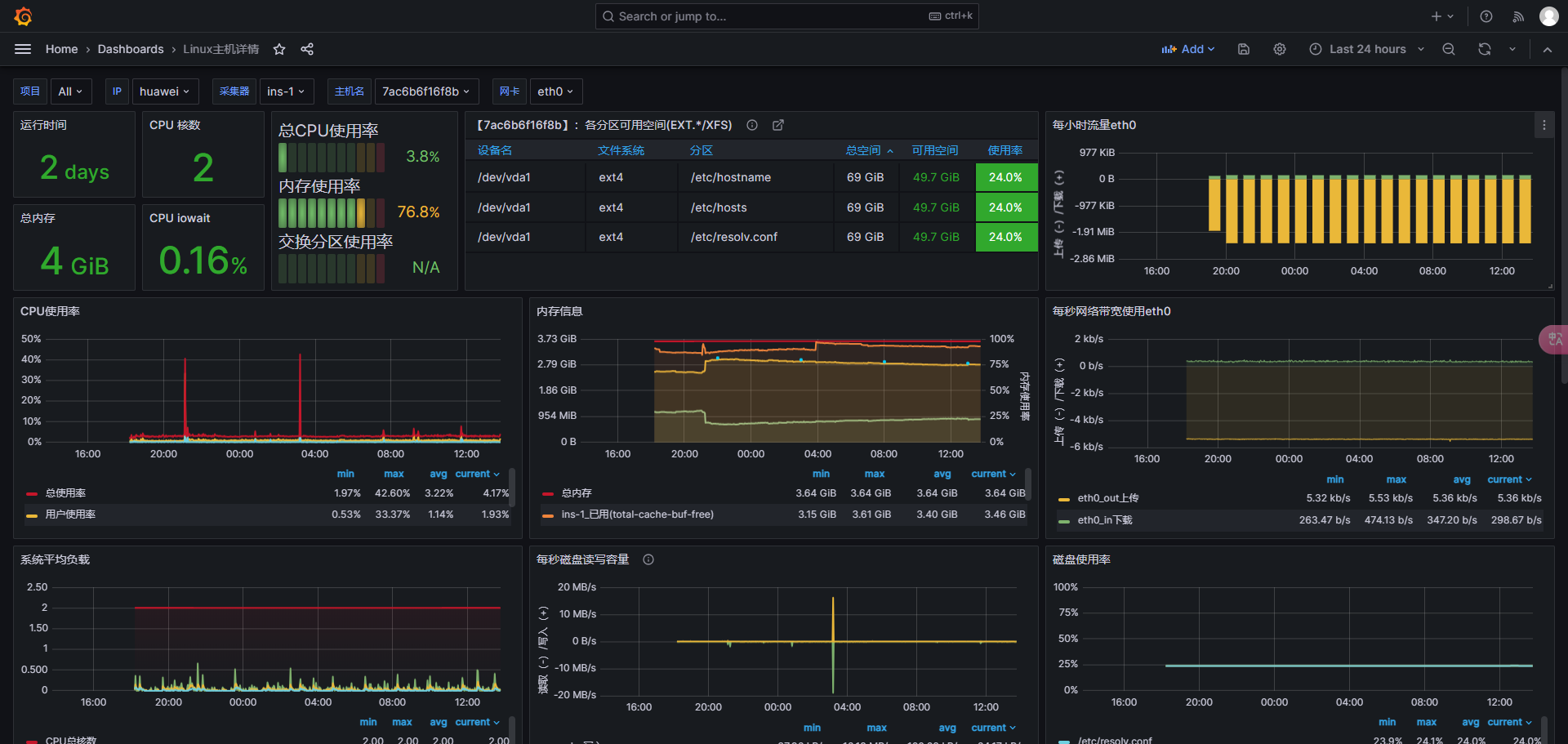Refresh the dashboard
This screenshot has height=744, width=1568.
tap(1485, 49)
